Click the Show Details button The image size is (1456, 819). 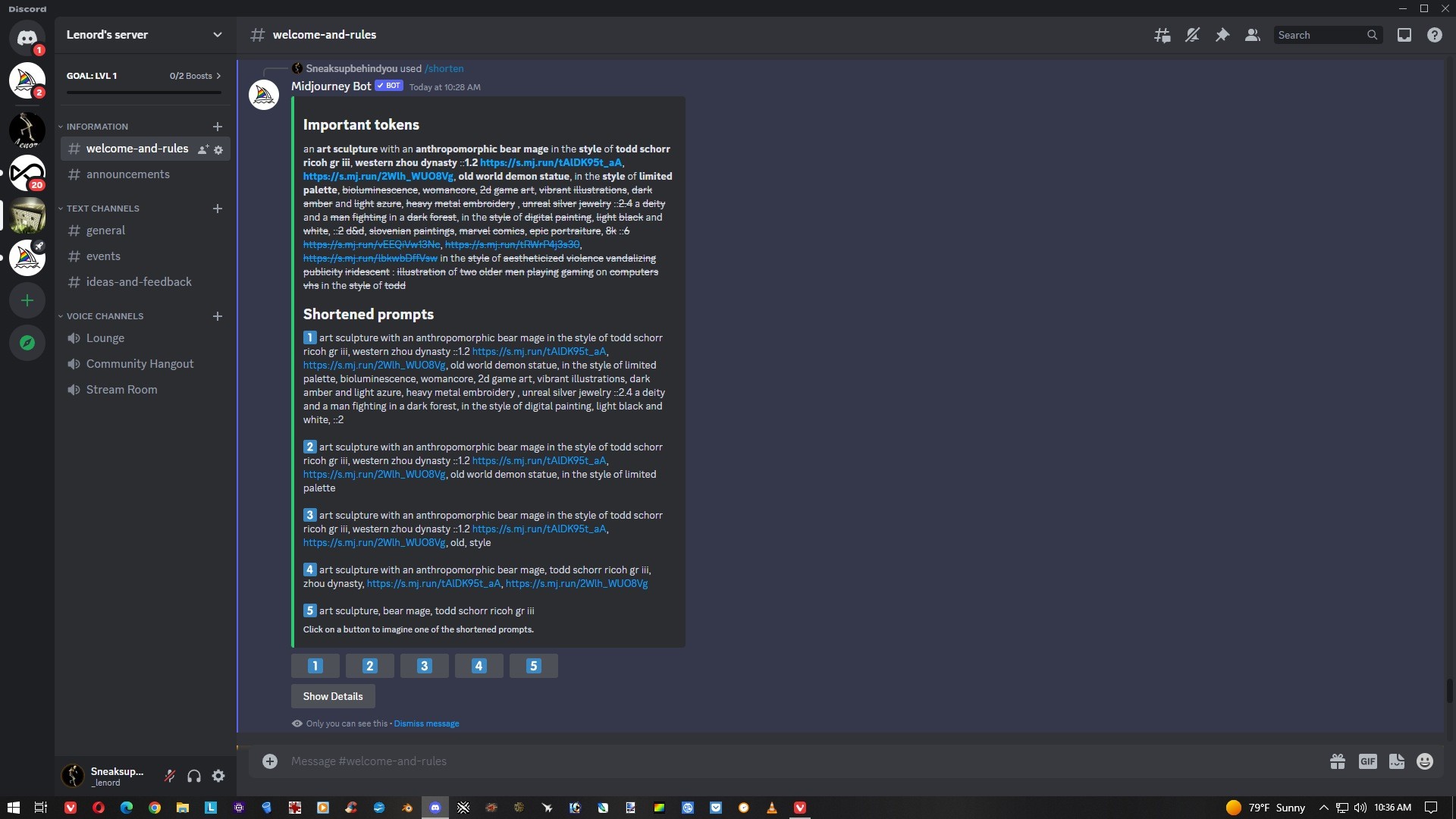tap(333, 696)
